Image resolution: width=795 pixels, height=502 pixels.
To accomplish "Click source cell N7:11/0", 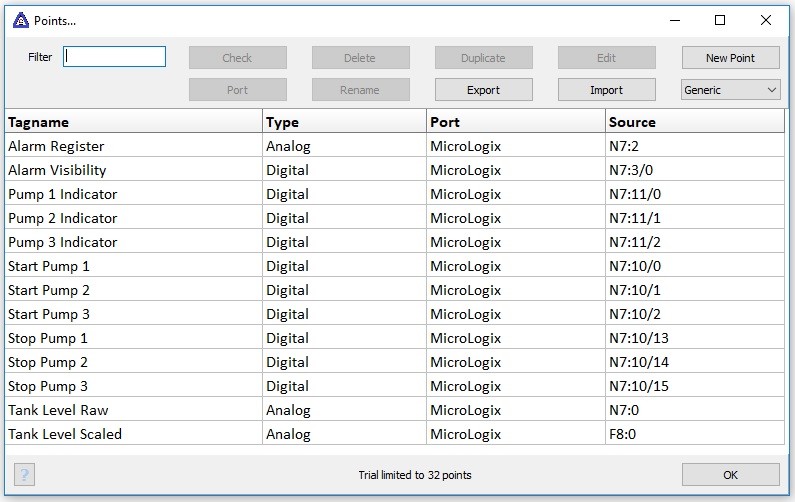I will point(695,194).
